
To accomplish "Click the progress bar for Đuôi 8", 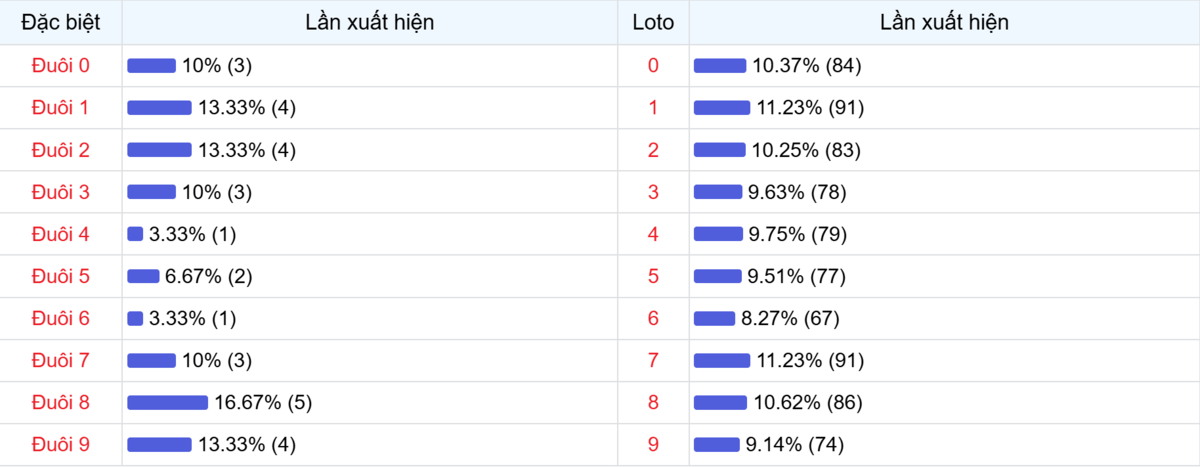I will pyautogui.click(x=167, y=402).
